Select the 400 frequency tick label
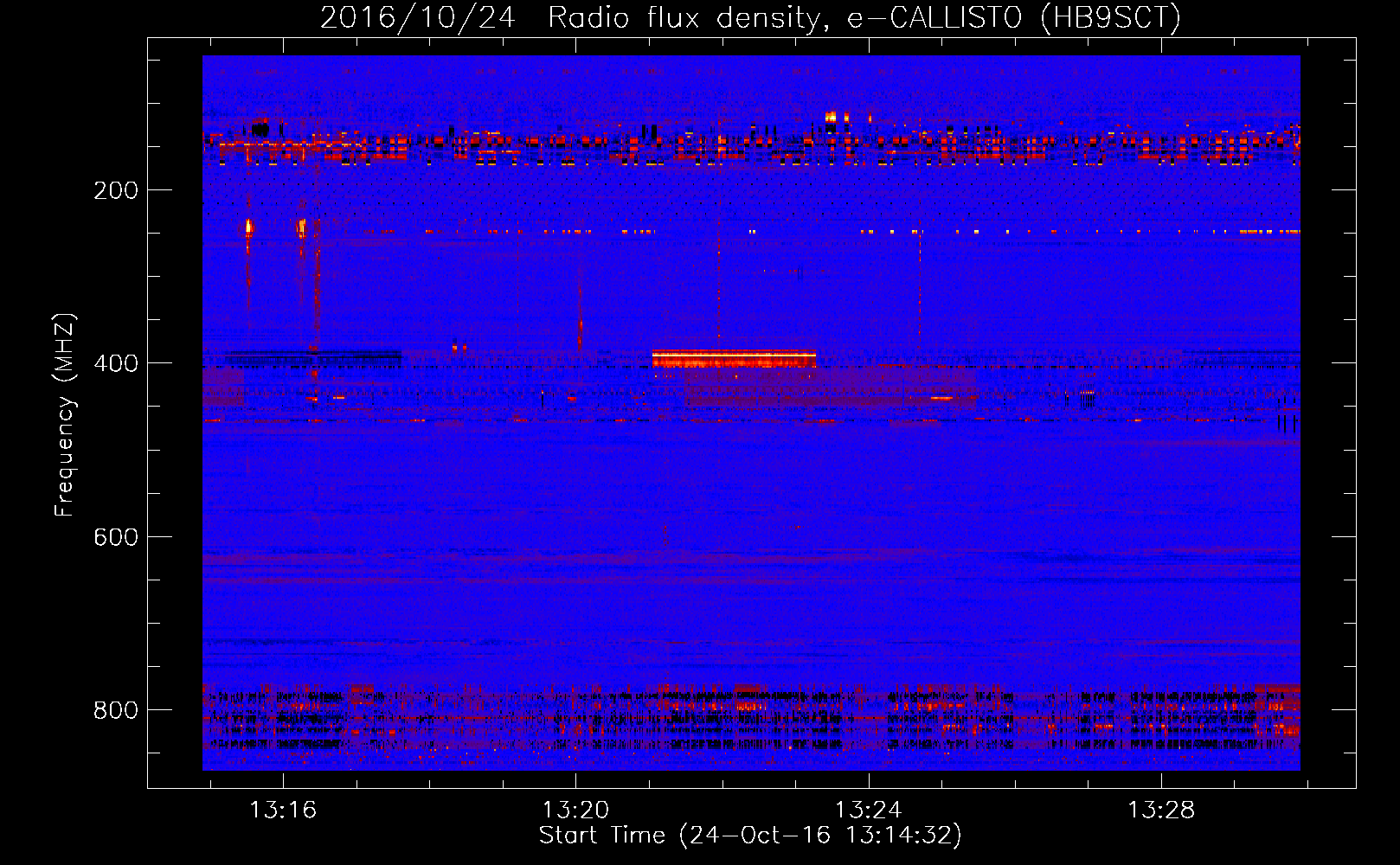This screenshot has width=1400, height=865. (116, 363)
